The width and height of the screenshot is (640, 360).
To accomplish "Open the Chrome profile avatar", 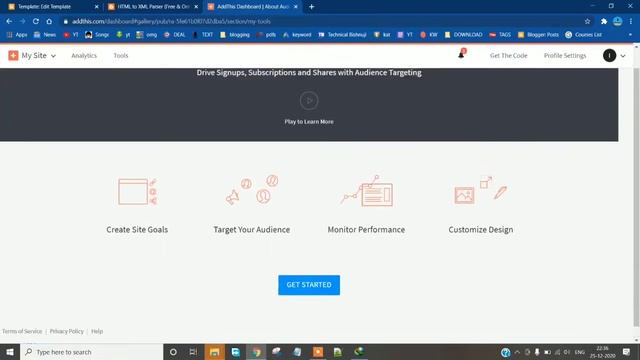I will [x=617, y=21].
